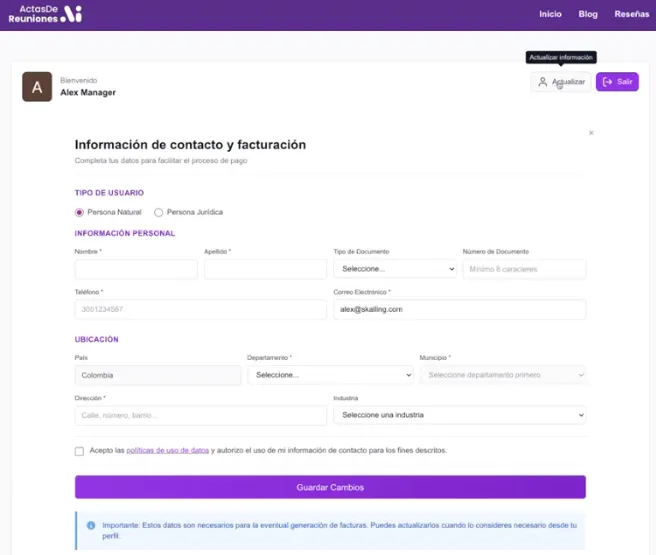The image size is (656, 555).
Task: Close the contact information dialog
Action: pyautogui.click(x=591, y=132)
